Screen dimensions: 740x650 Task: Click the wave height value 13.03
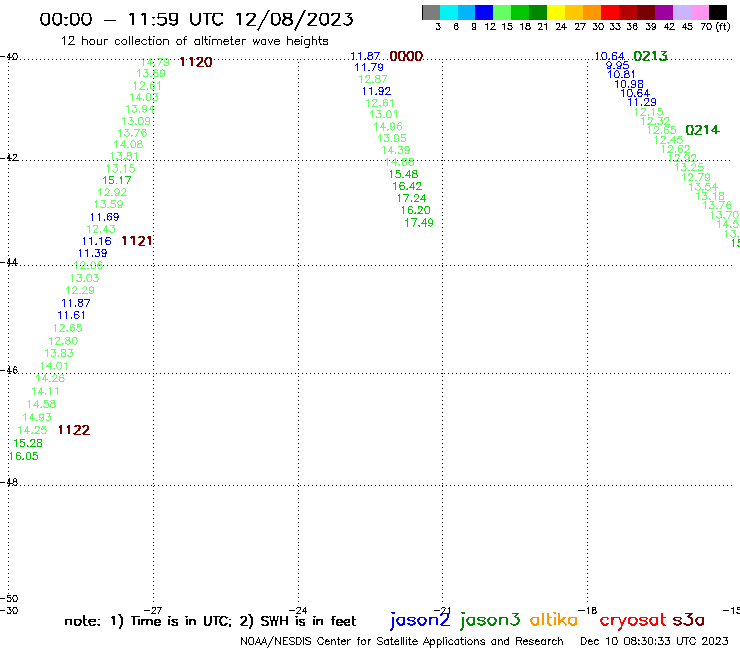(84, 279)
